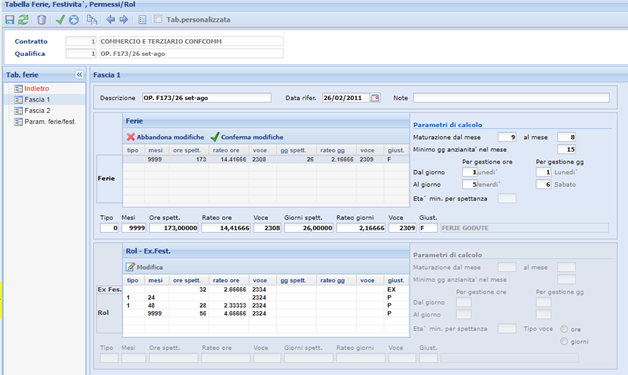Click Ferie Mesi field 9999

click(x=134, y=228)
